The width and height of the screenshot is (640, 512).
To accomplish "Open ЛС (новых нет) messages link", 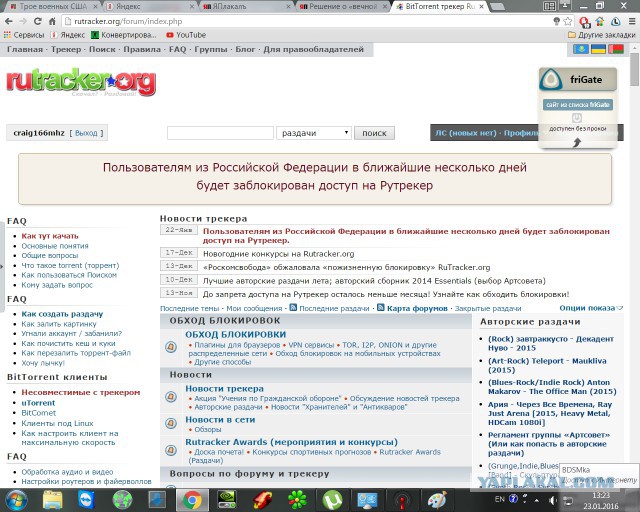I will click(x=465, y=133).
